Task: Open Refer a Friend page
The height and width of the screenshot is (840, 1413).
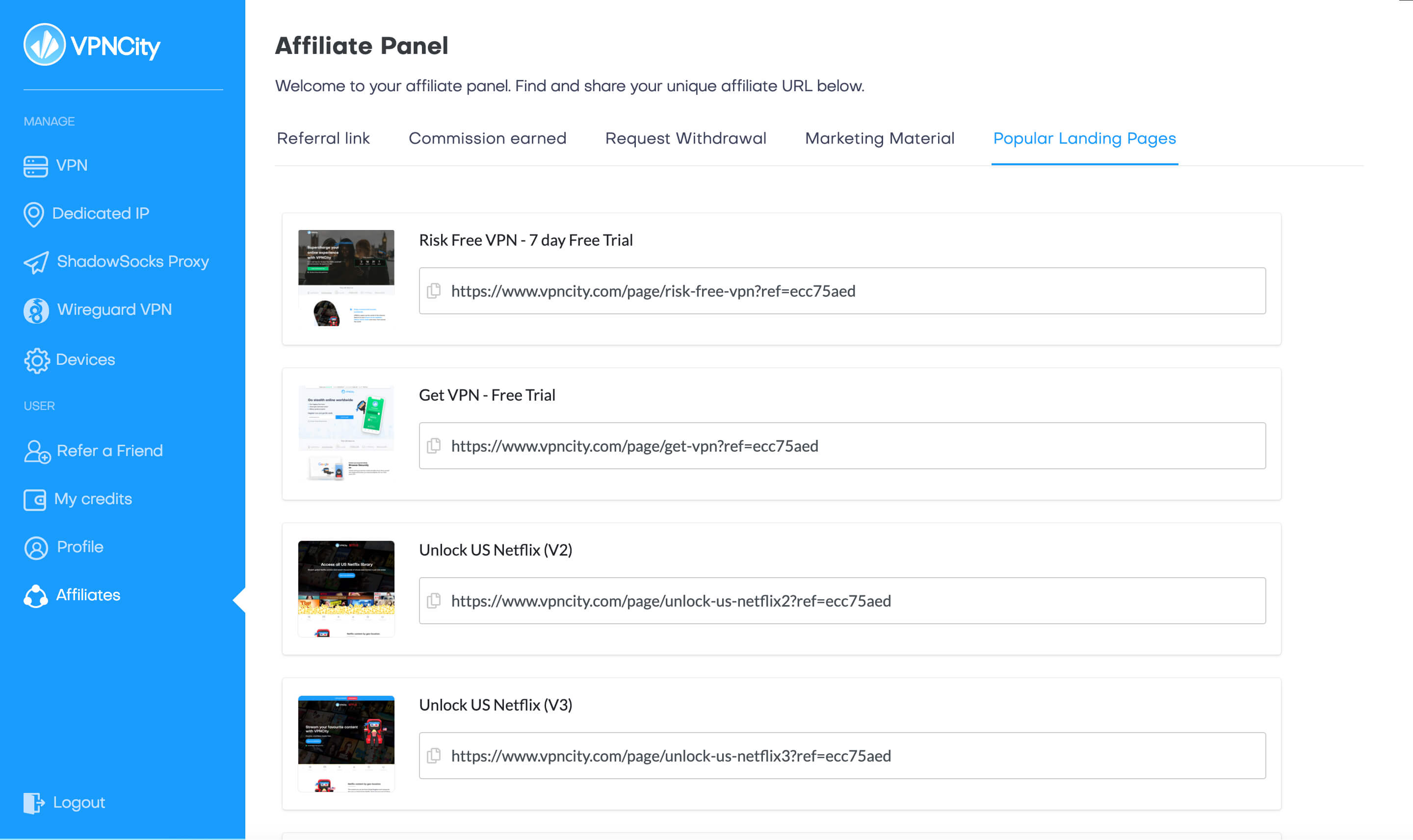Action: pos(110,451)
